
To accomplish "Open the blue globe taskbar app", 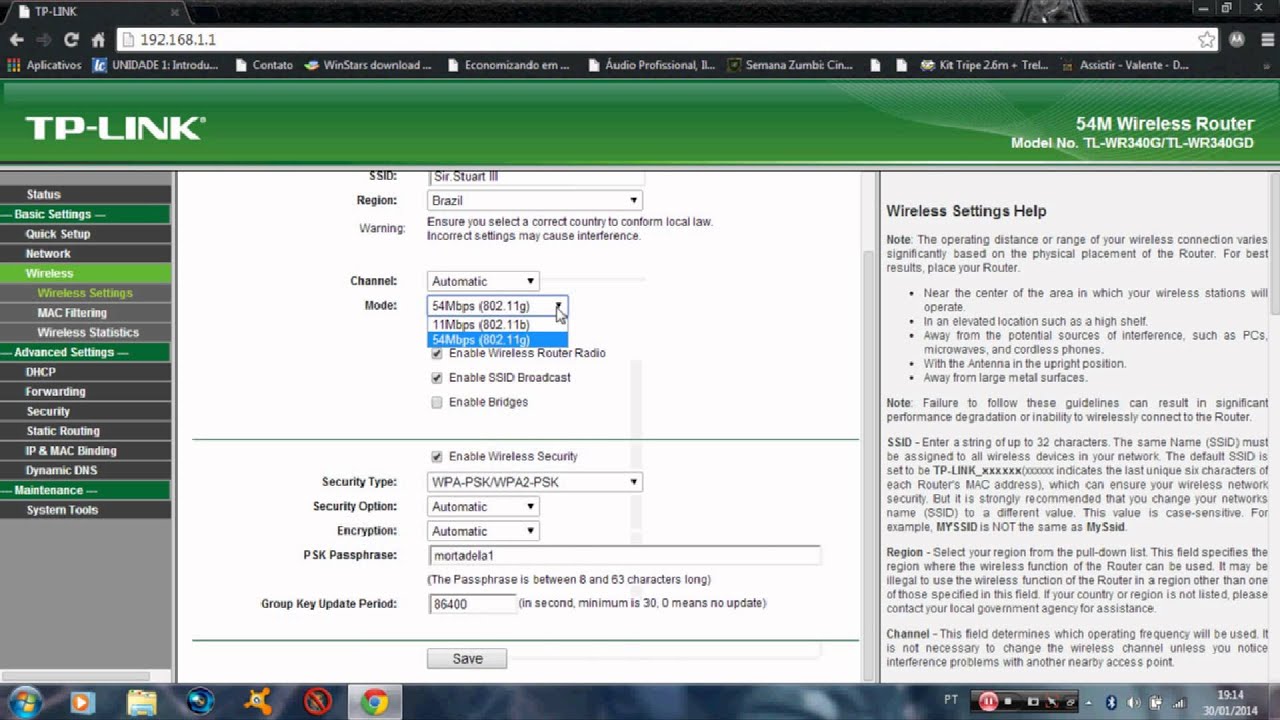I will coord(200,702).
